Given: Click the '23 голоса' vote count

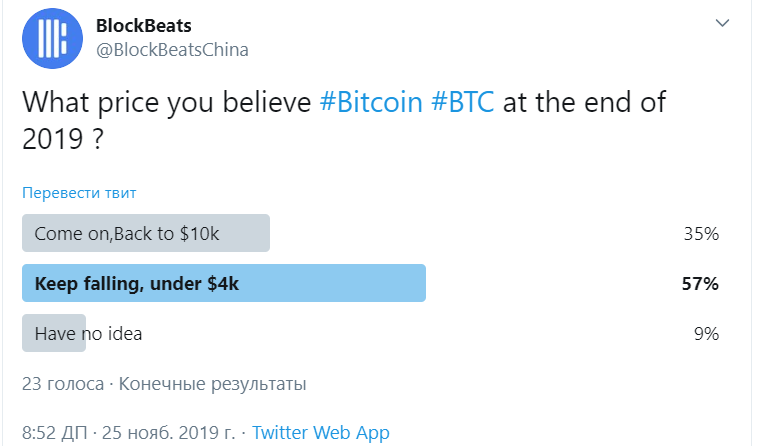Looking at the screenshot, I should [63, 383].
